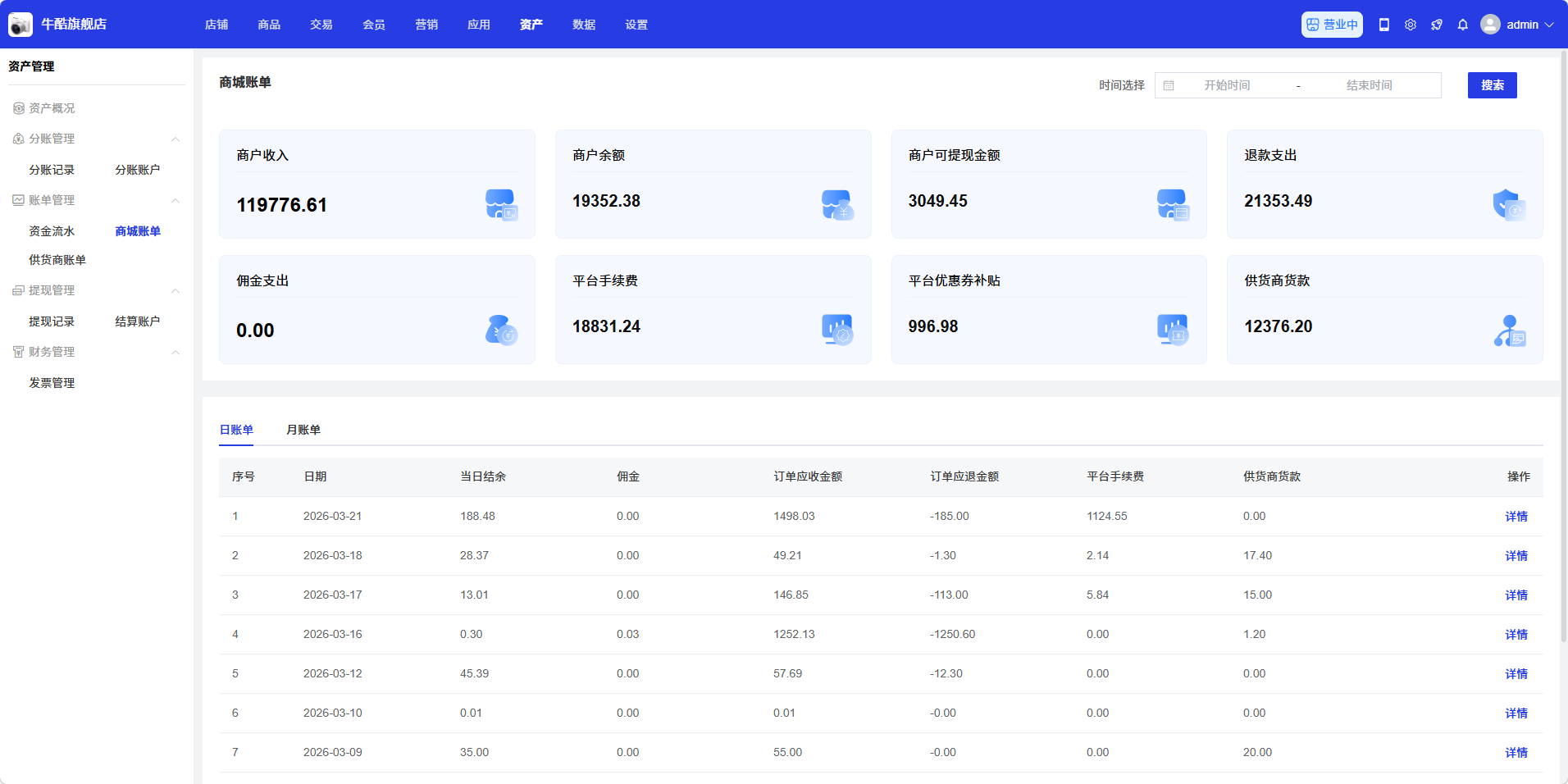
Task: Collapse the 财务管理 sidebar section
Action: (175, 353)
